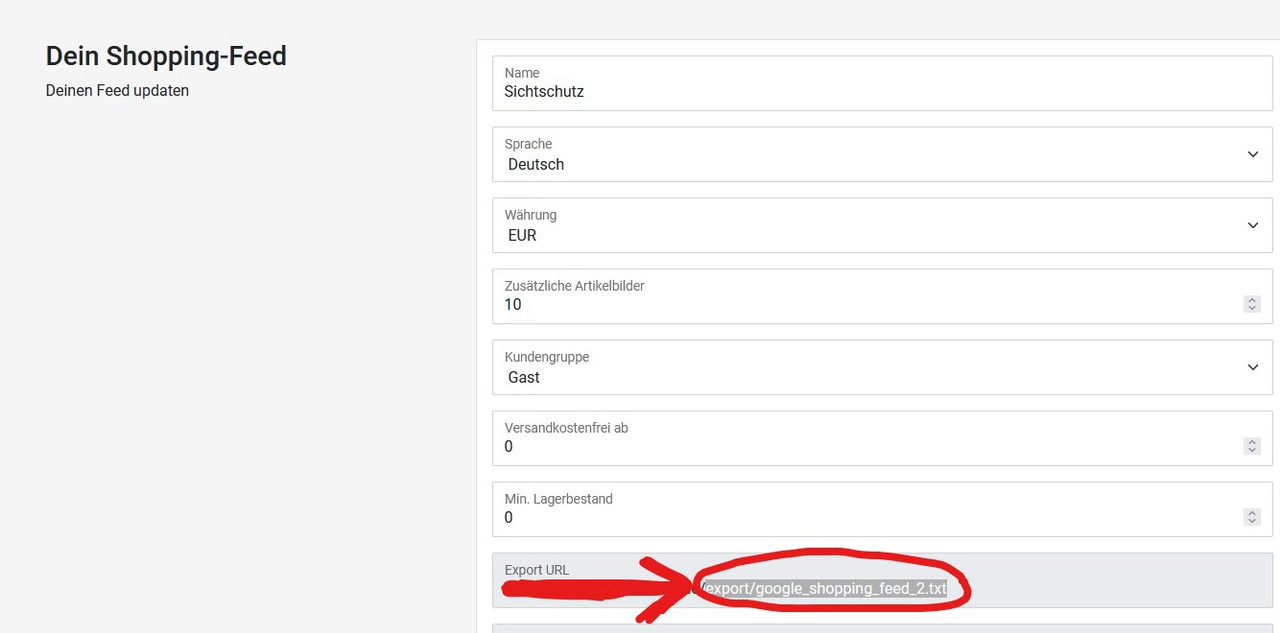Click the stepper of Zusätzliche Artikelbilder
The width and height of the screenshot is (1280, 633).
point(1252,304)
